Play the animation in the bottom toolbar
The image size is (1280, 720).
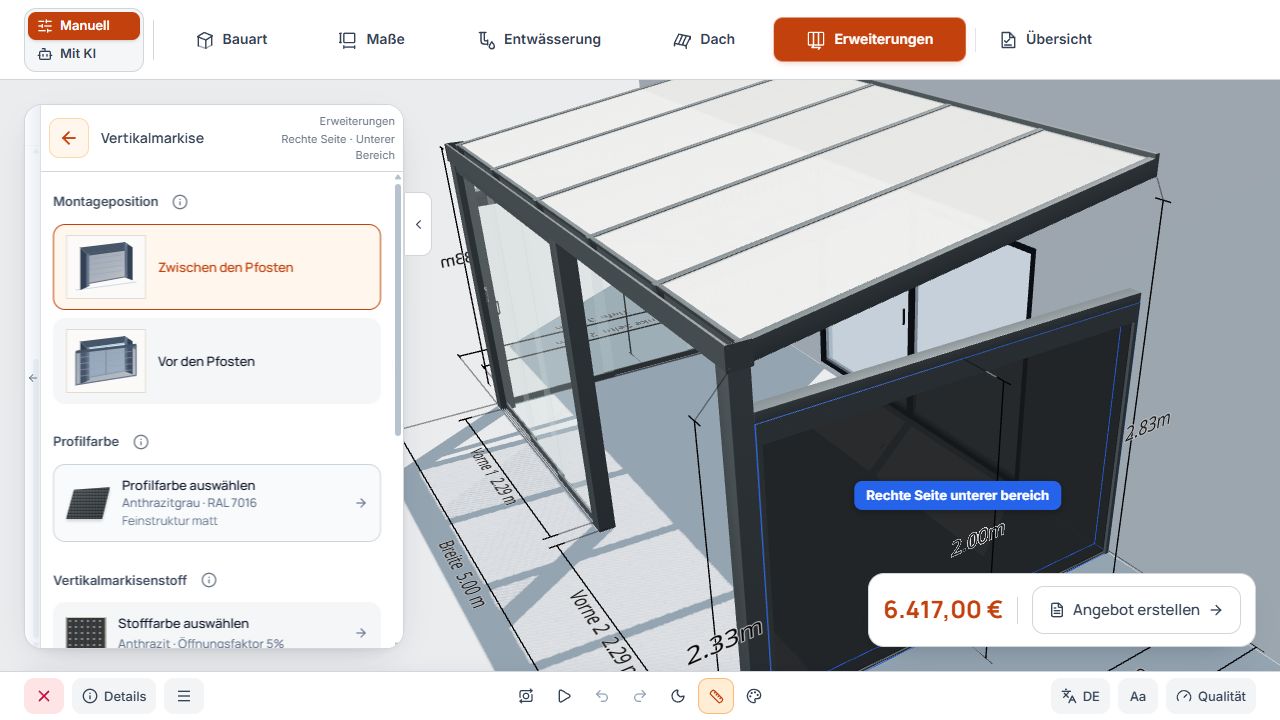(x=564, y=696)
